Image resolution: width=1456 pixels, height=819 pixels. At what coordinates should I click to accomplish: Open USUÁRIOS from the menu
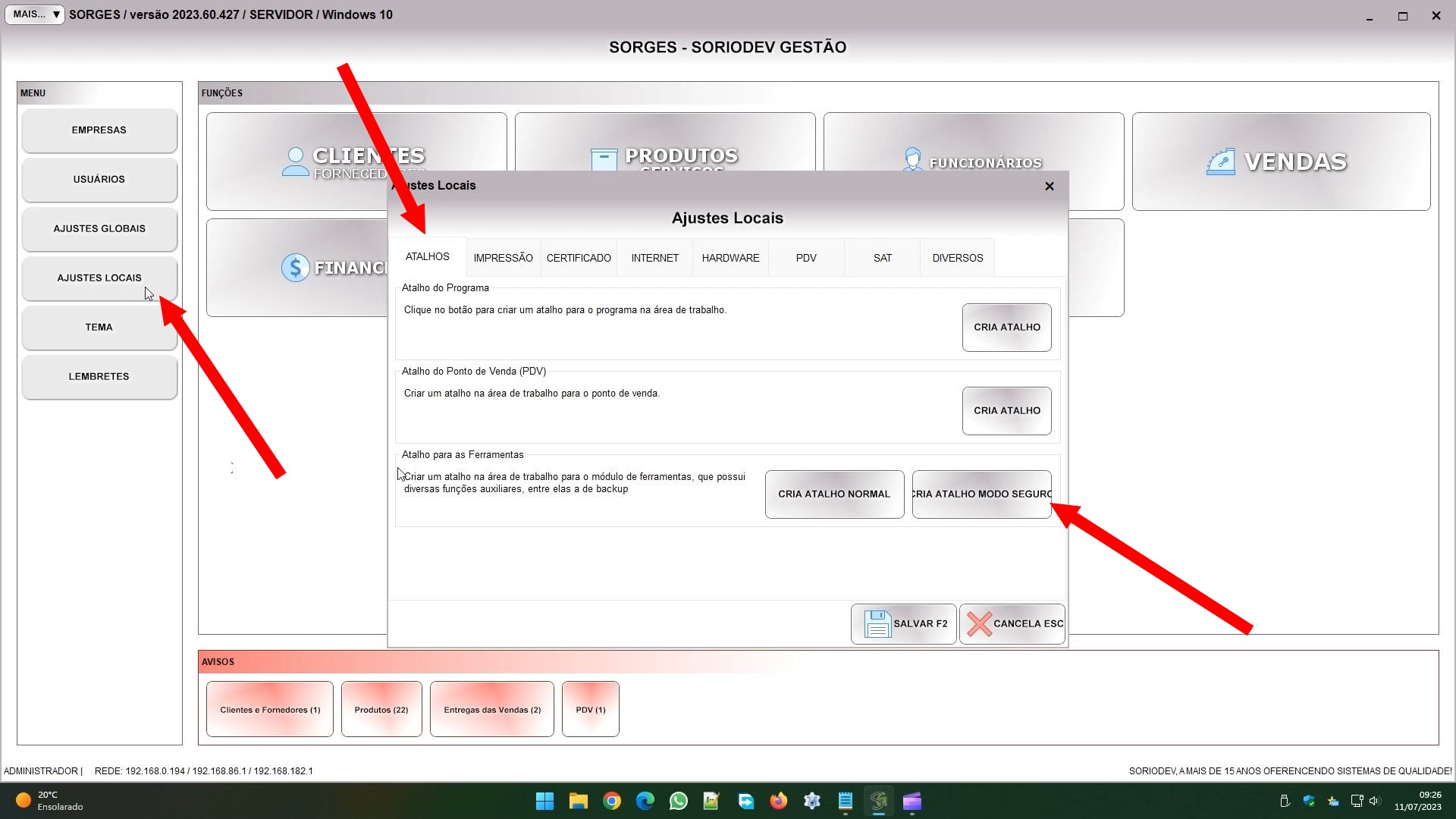99,180
